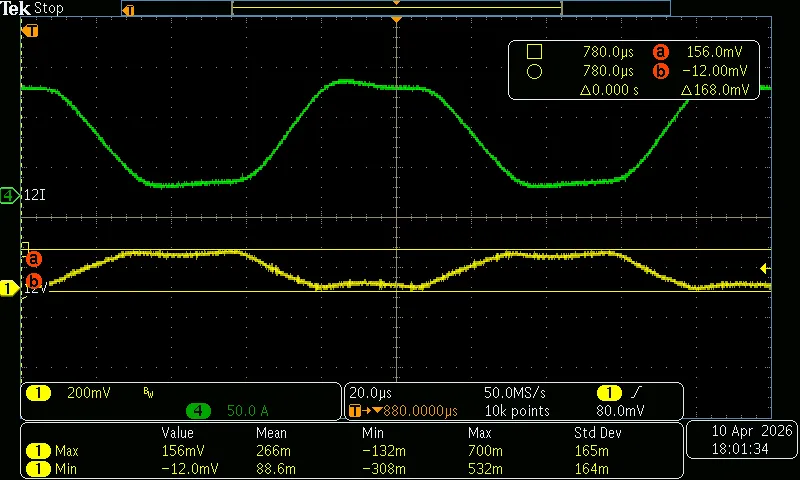Select the channel 4 green ground marker
The image size is (800, 480).
click(9, 195)
